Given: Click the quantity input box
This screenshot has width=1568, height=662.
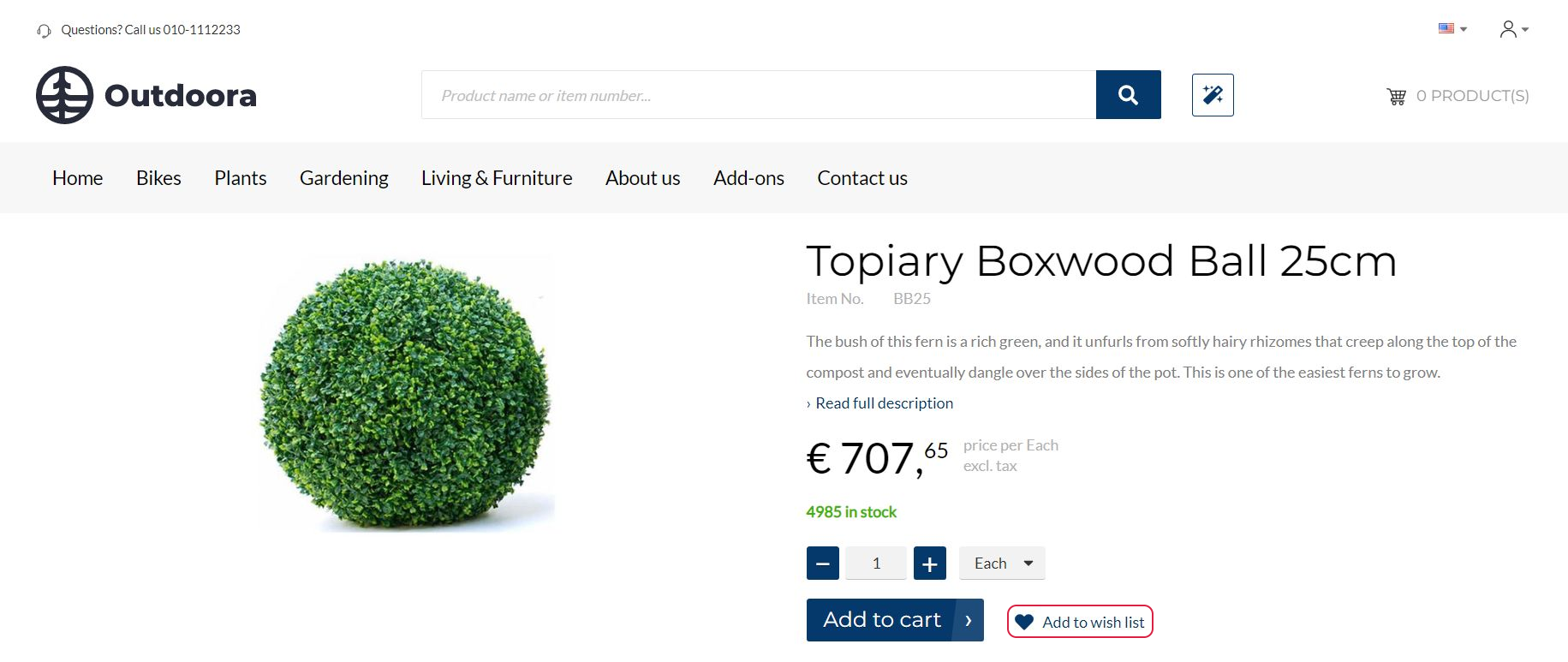Looking at the screenshot, I should 876,564.
